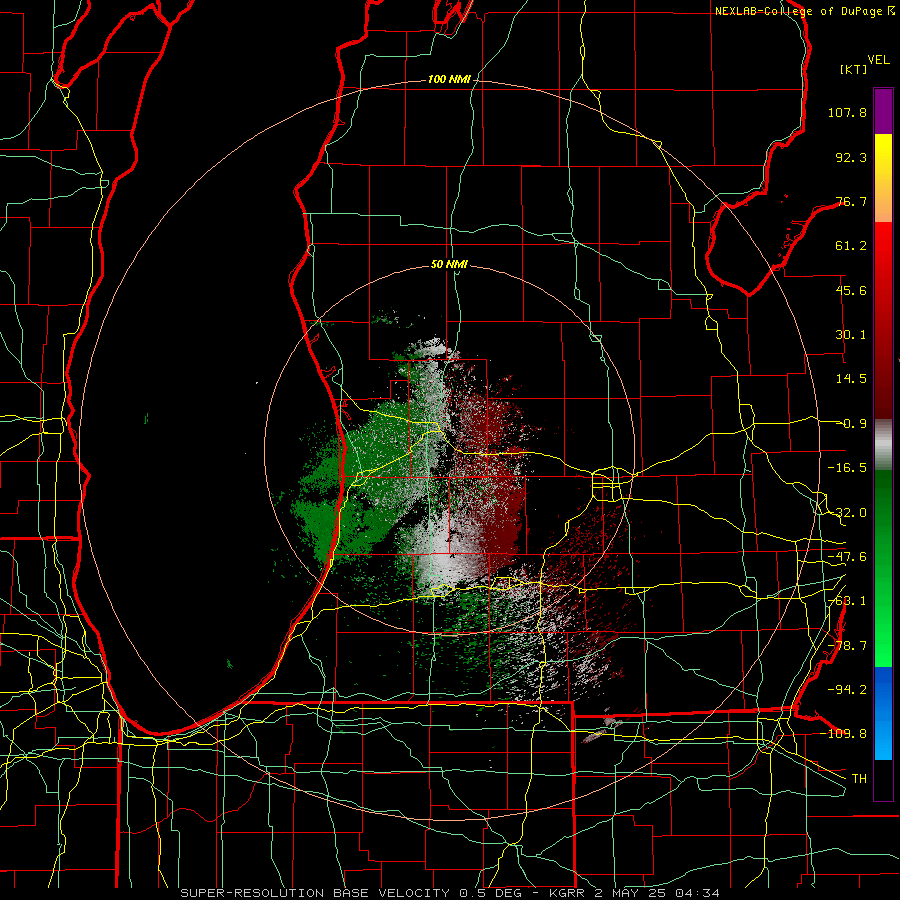This screenshot has width=900, height=900.
Task: Click the [KT] units label
Action: coord(854,69)
